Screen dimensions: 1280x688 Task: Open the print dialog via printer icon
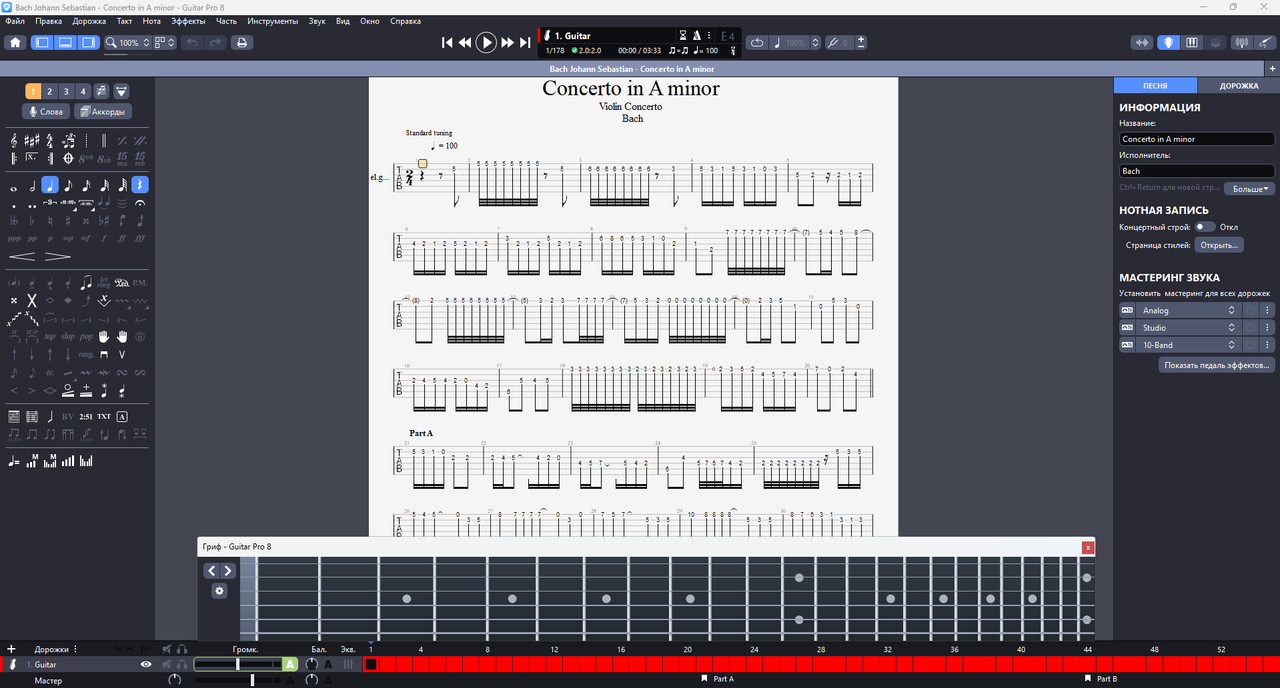point(241,43)
